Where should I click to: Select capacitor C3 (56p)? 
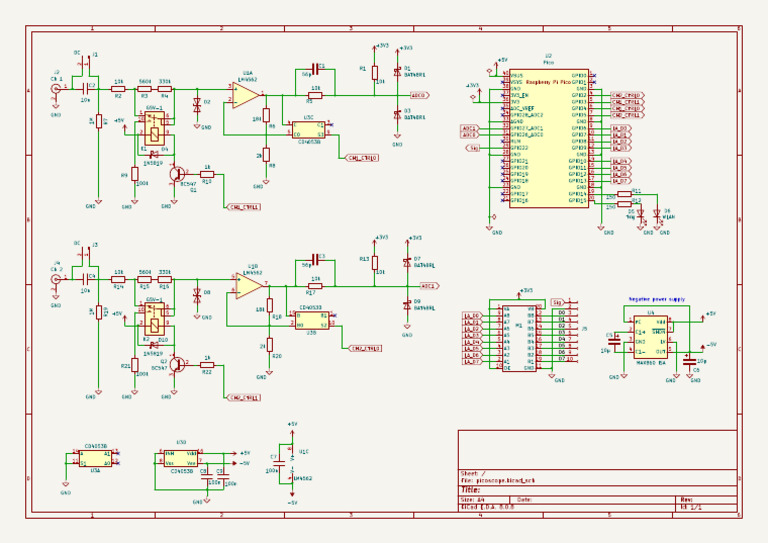pyautogui.click(x=315, y=259)
